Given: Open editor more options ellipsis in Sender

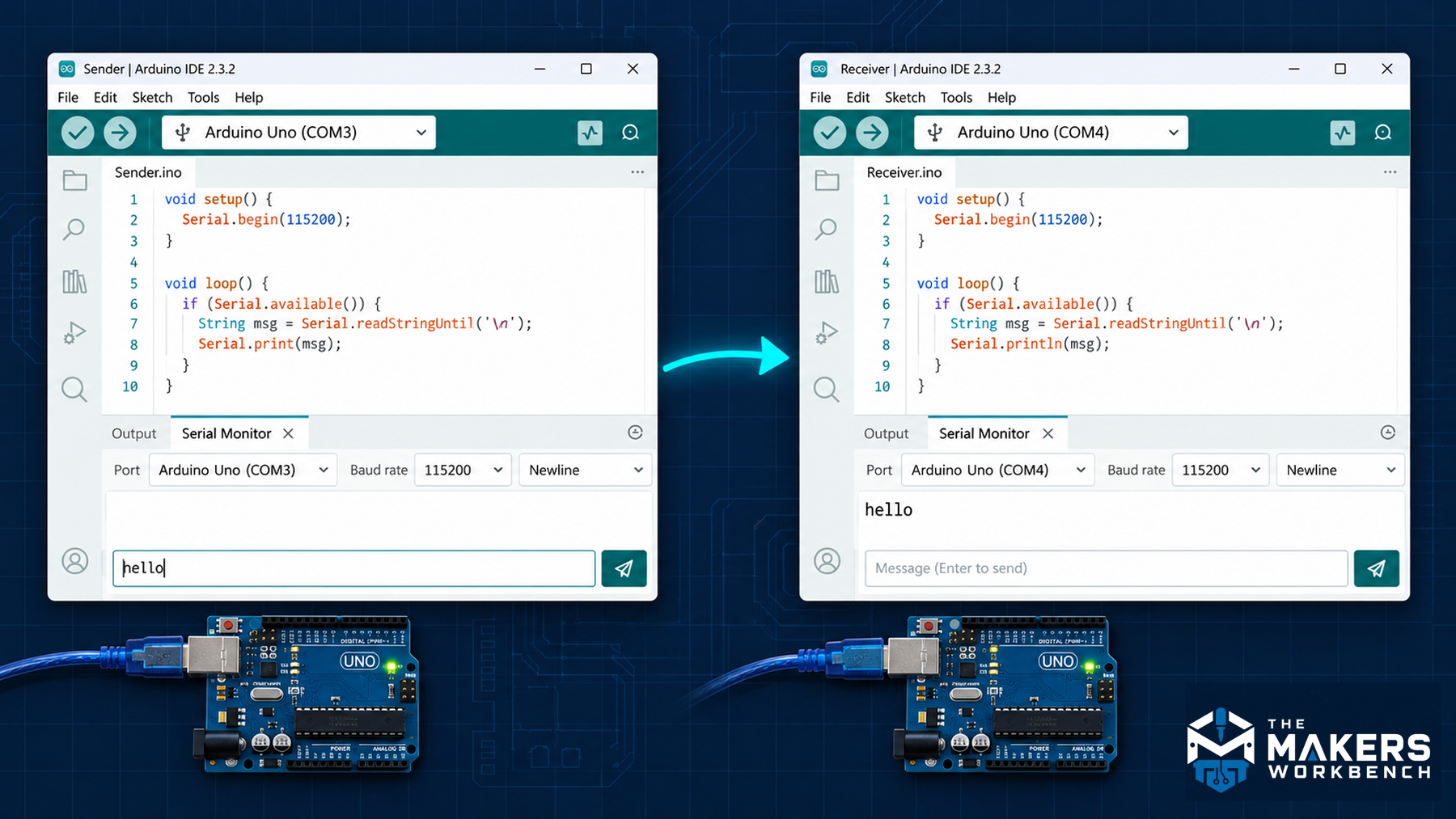Looking at the screenshot, I should pos(637,172).
